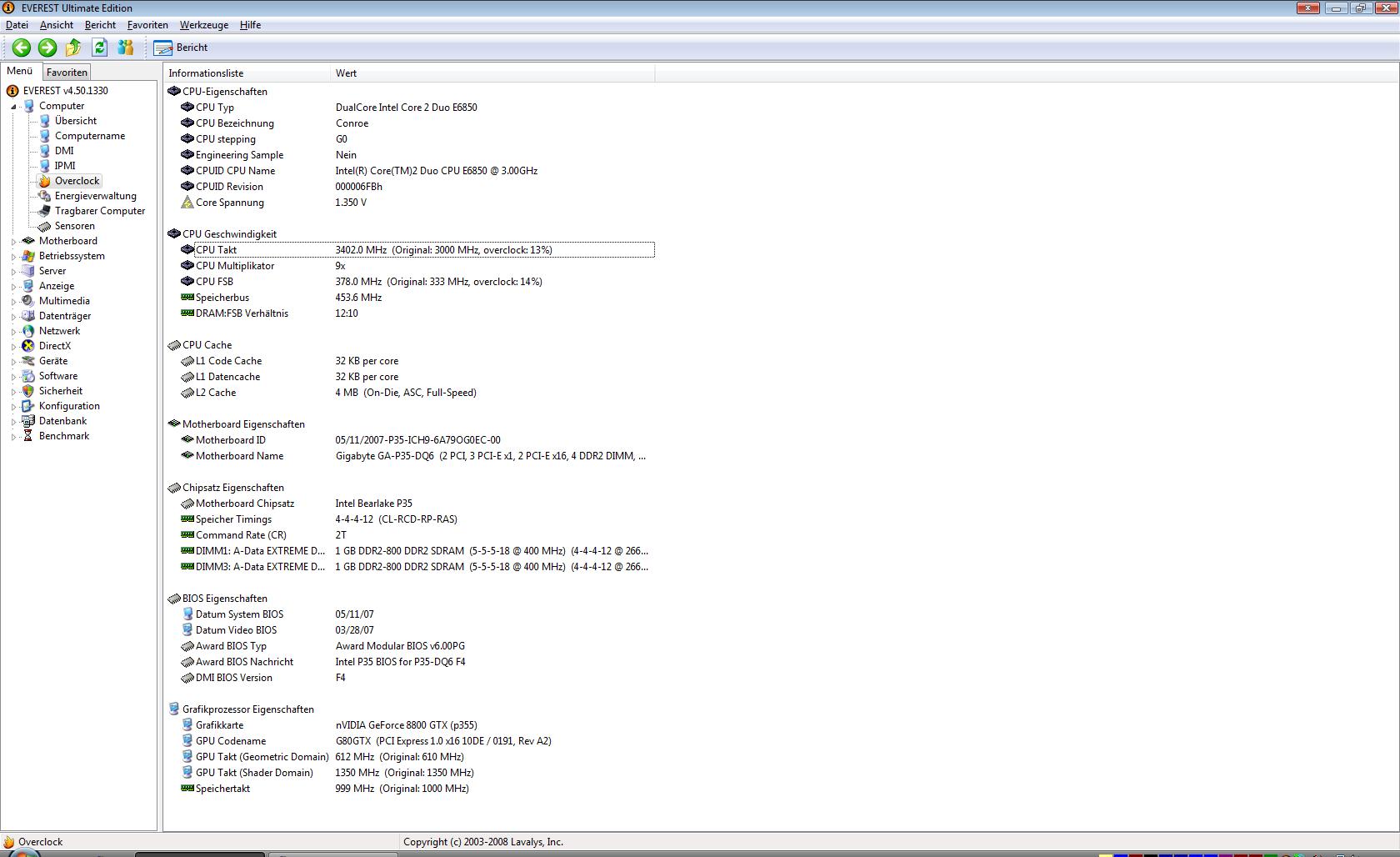The image size is (1400, 857).
Task: Click the Grafikkarte row icon
Action: pos(187,725)
